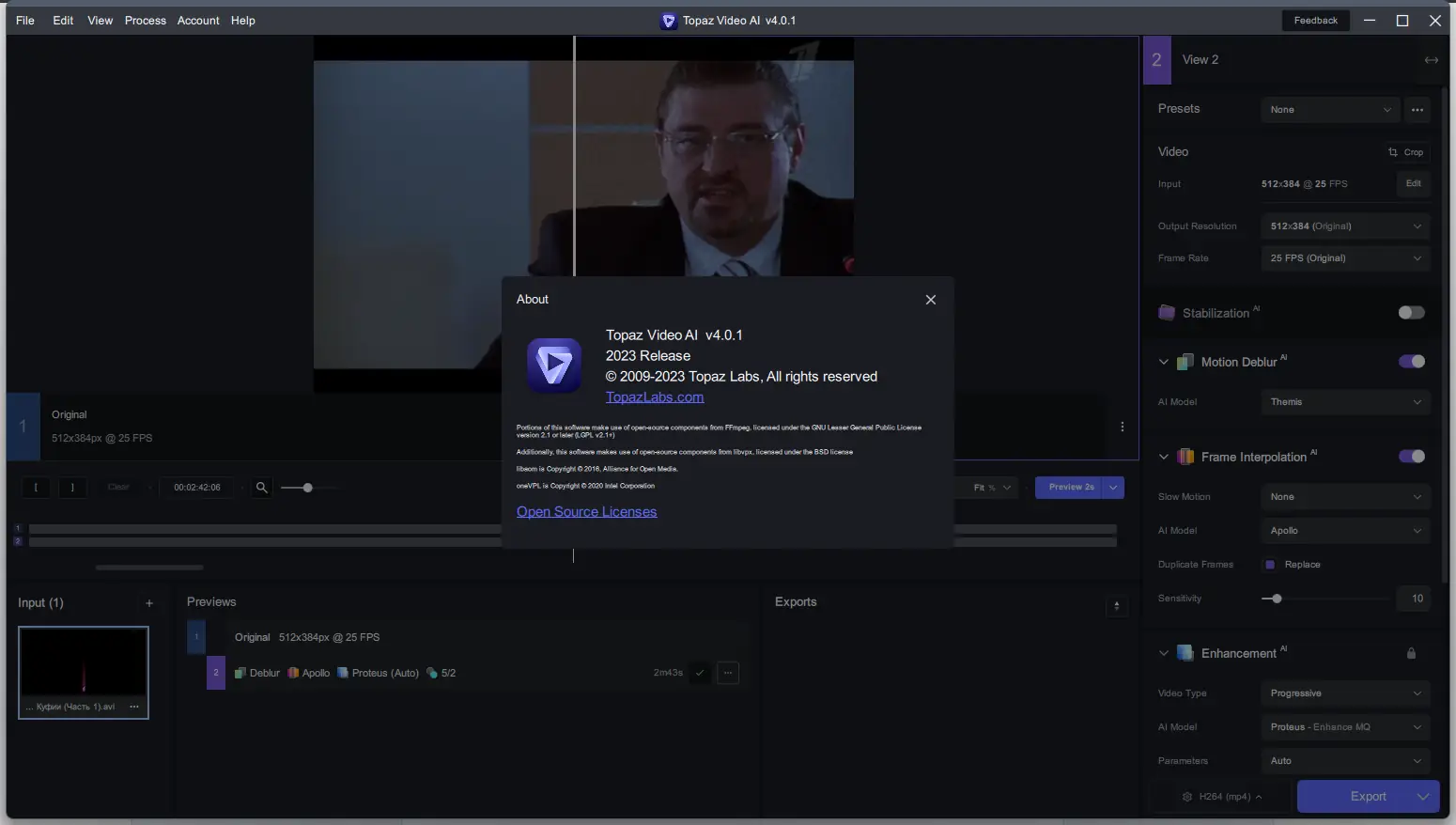Click the timecode field 00:02:42:06
The height and width of the screenshot is (825, 1456).
[x=197, y=488]
